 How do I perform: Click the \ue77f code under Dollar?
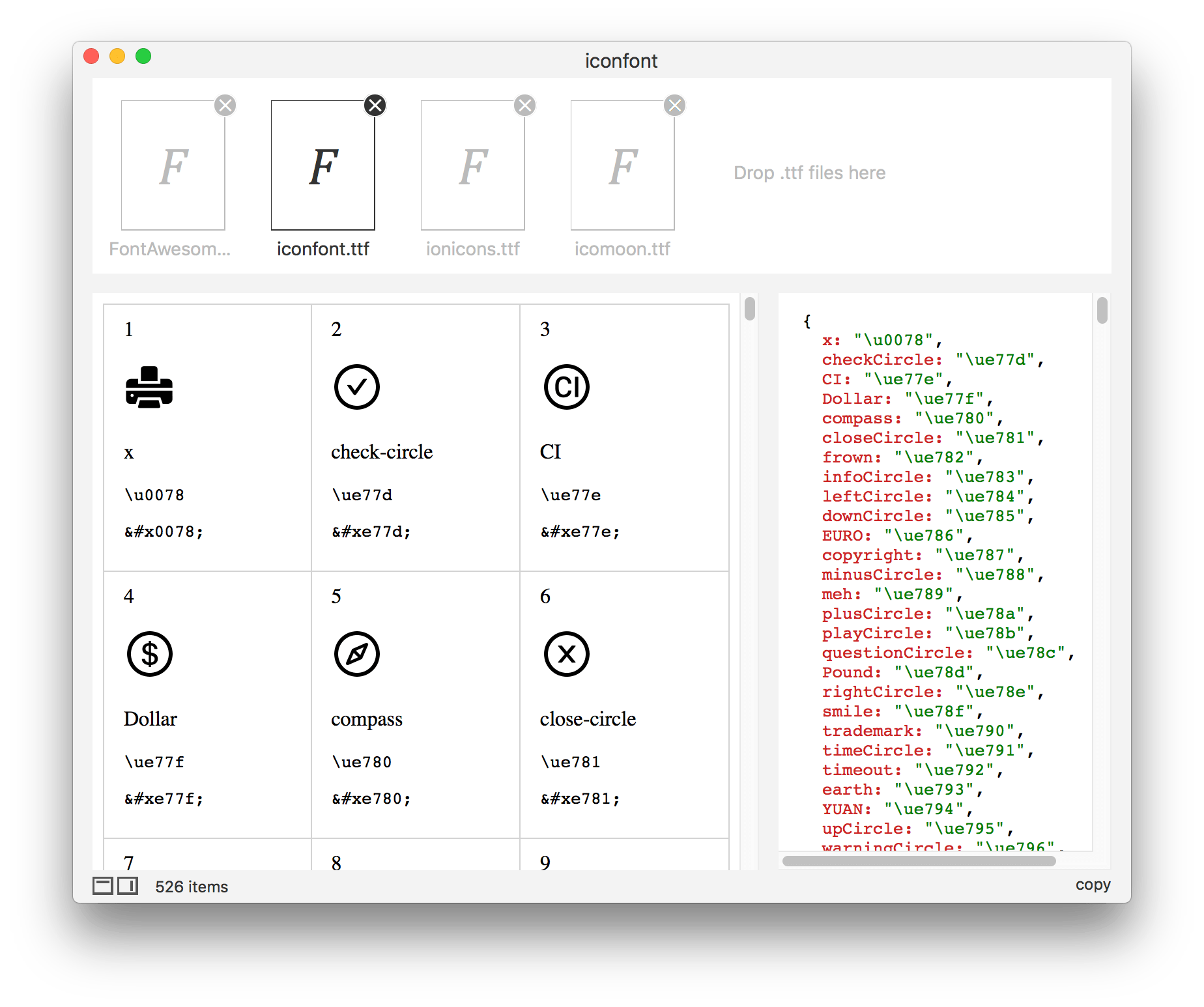pyautogui.click(x=154, y=762)
